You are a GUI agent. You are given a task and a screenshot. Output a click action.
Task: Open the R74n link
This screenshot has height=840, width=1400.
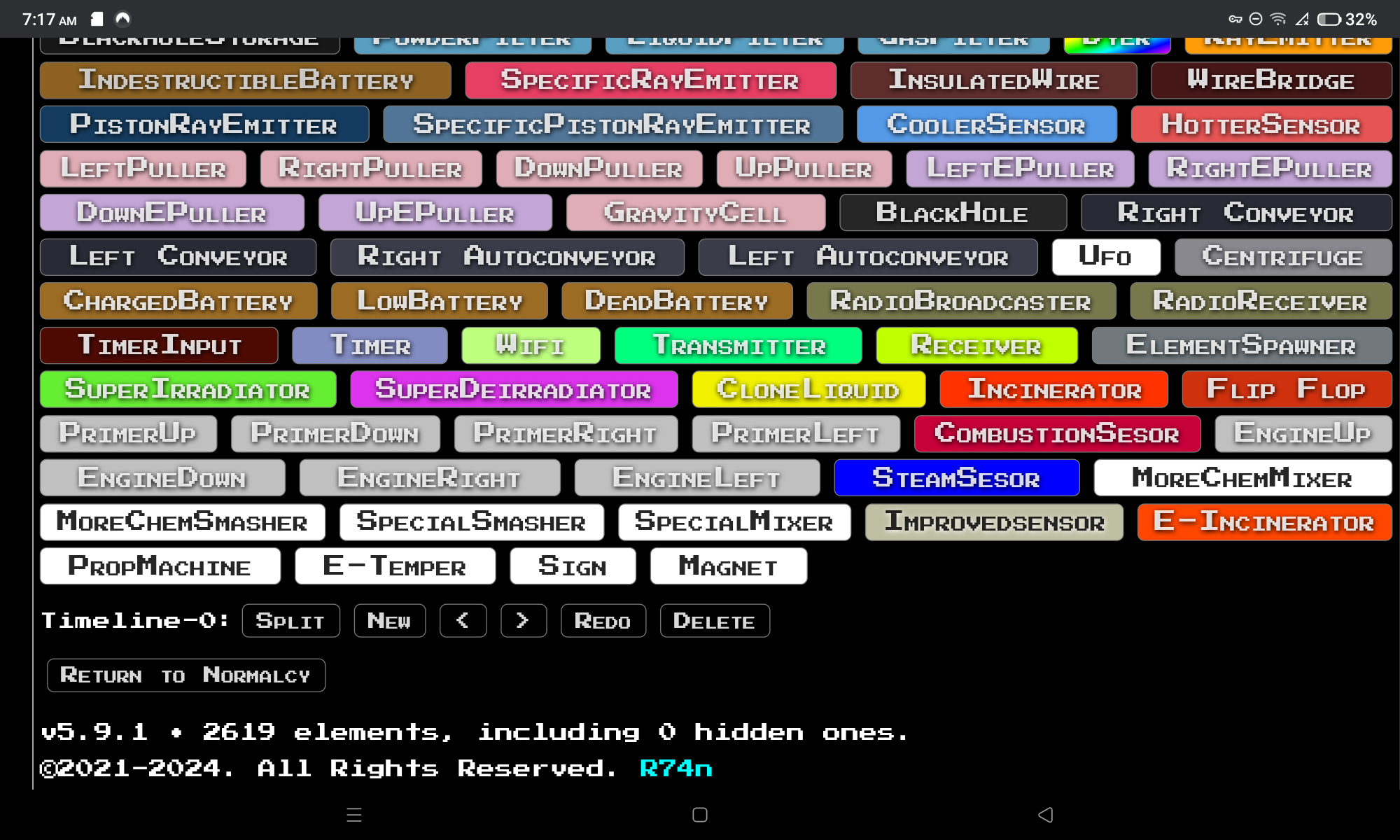click(675, 769)
